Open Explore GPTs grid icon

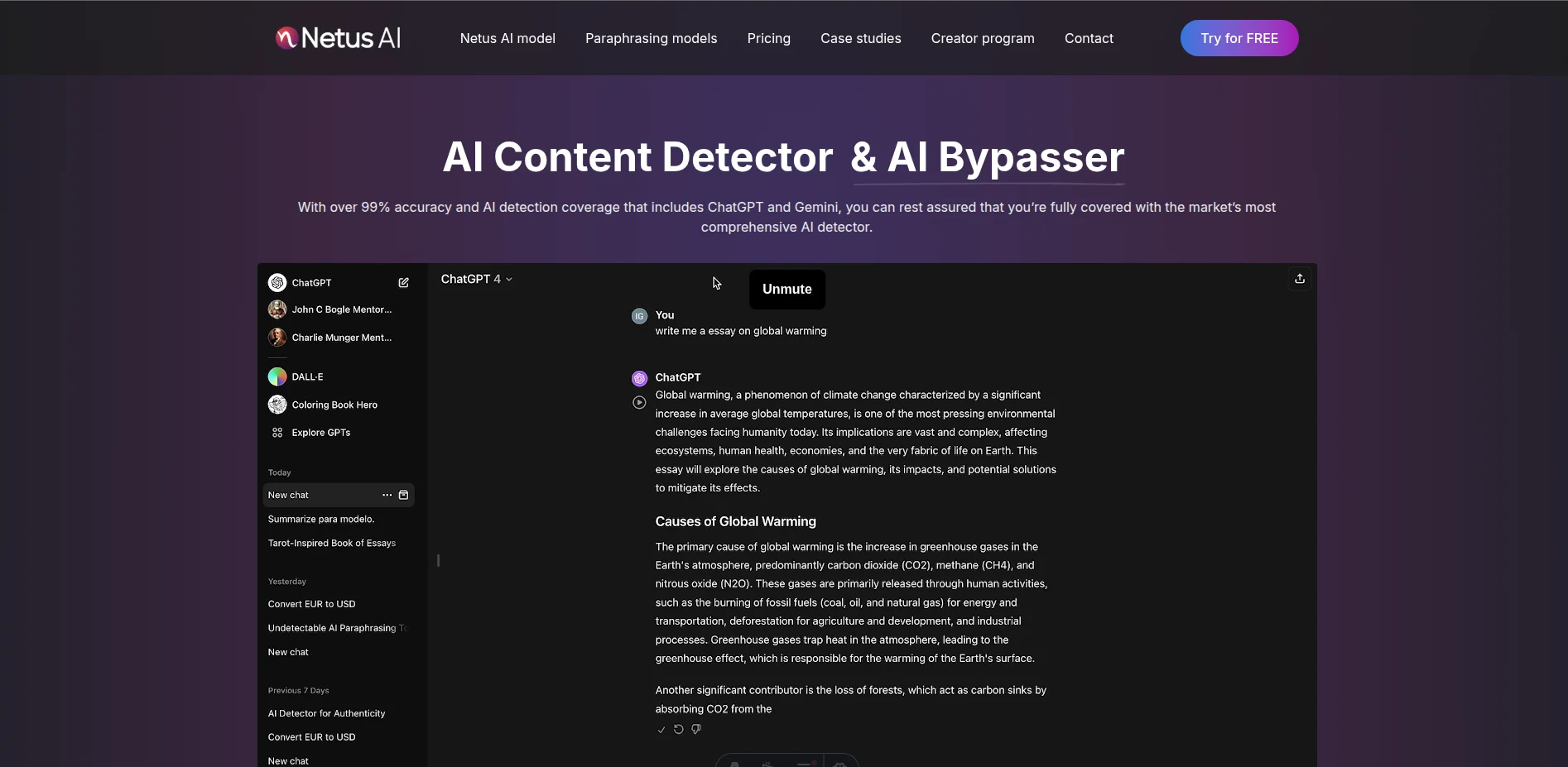click(x=277, y=433)
